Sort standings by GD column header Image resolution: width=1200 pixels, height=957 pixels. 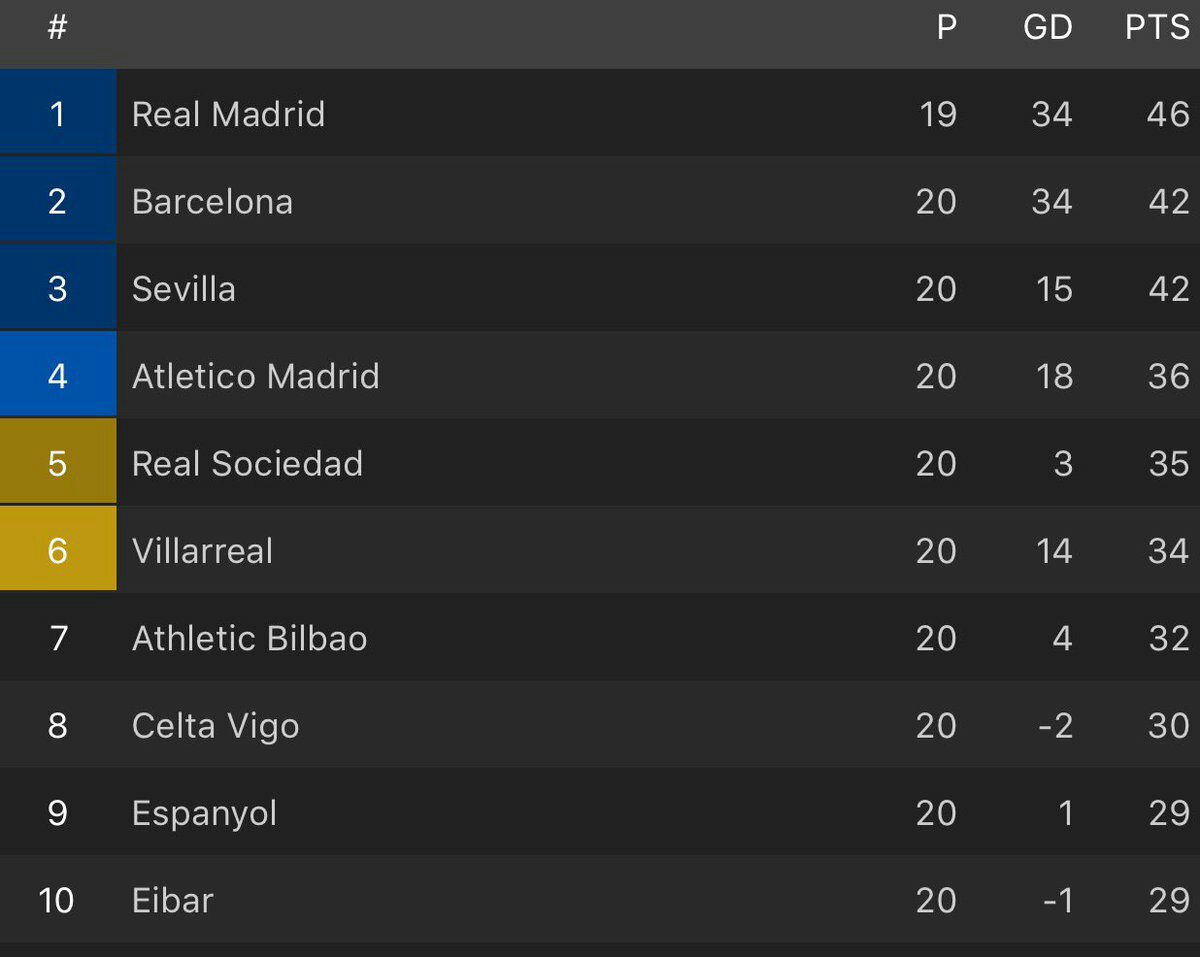[1047, 28]
